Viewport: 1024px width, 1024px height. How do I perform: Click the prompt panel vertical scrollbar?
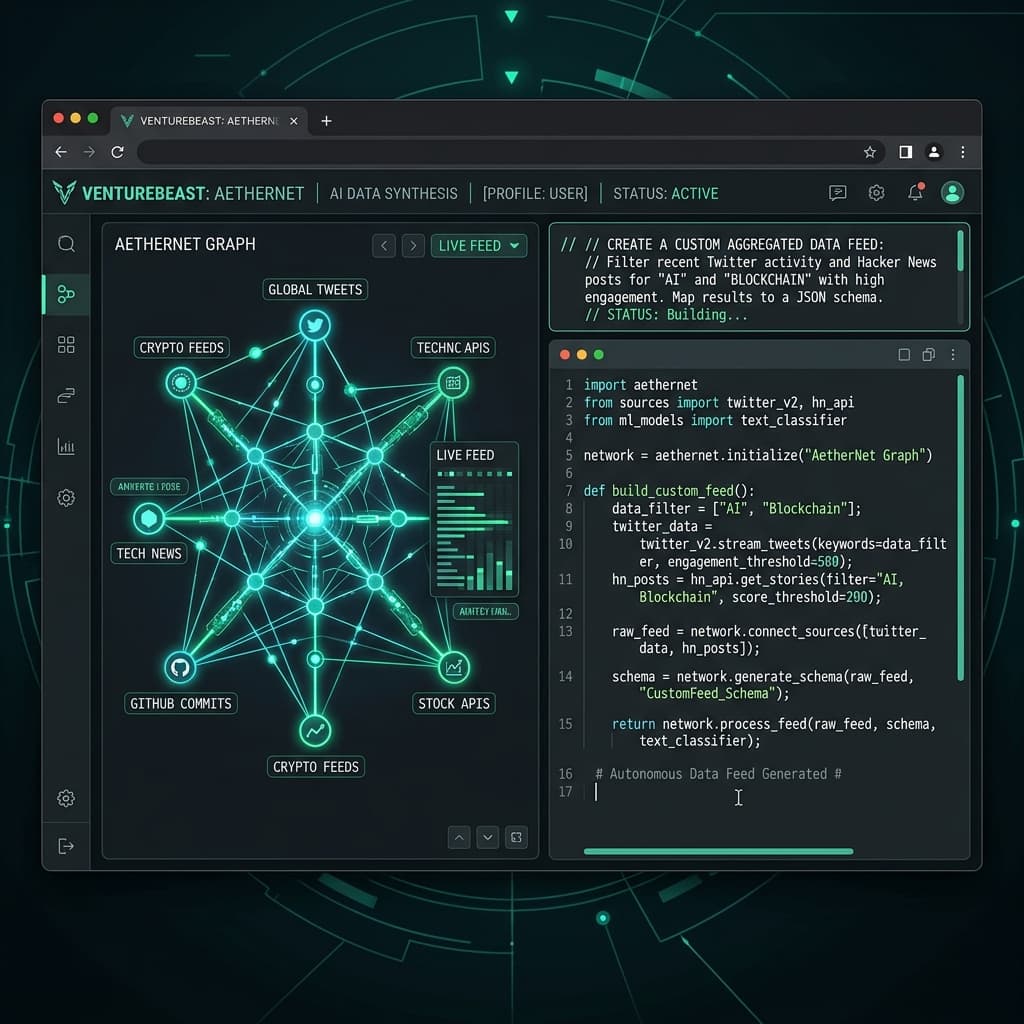coord(961,251)
